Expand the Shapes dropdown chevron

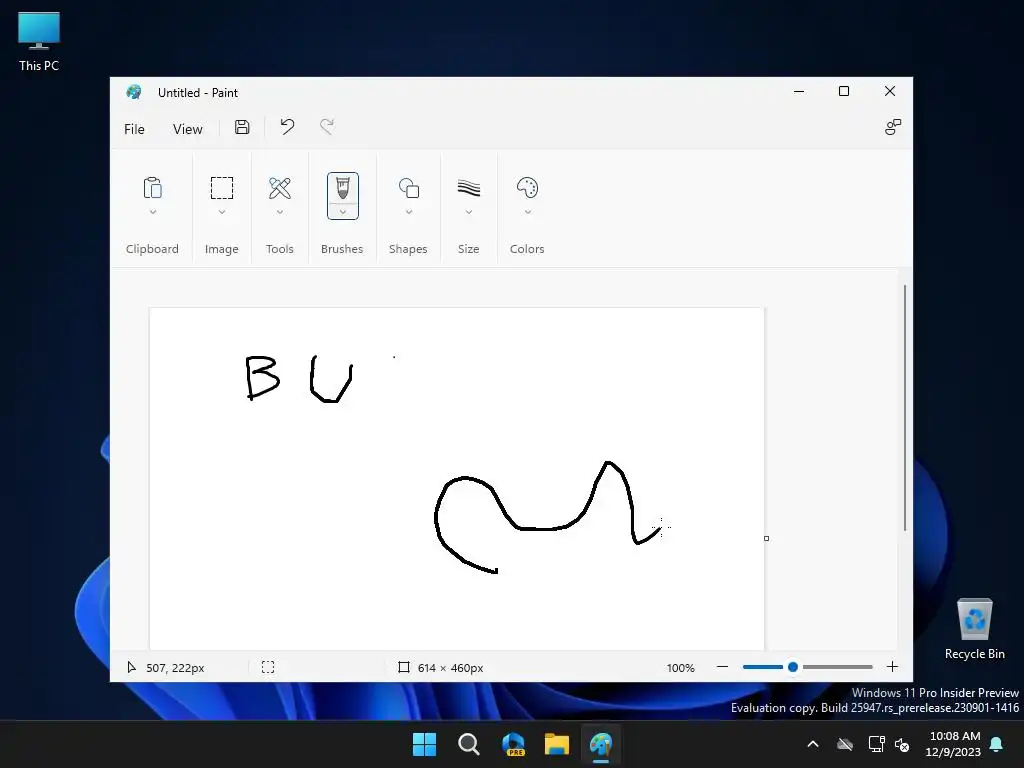point(409,212)
